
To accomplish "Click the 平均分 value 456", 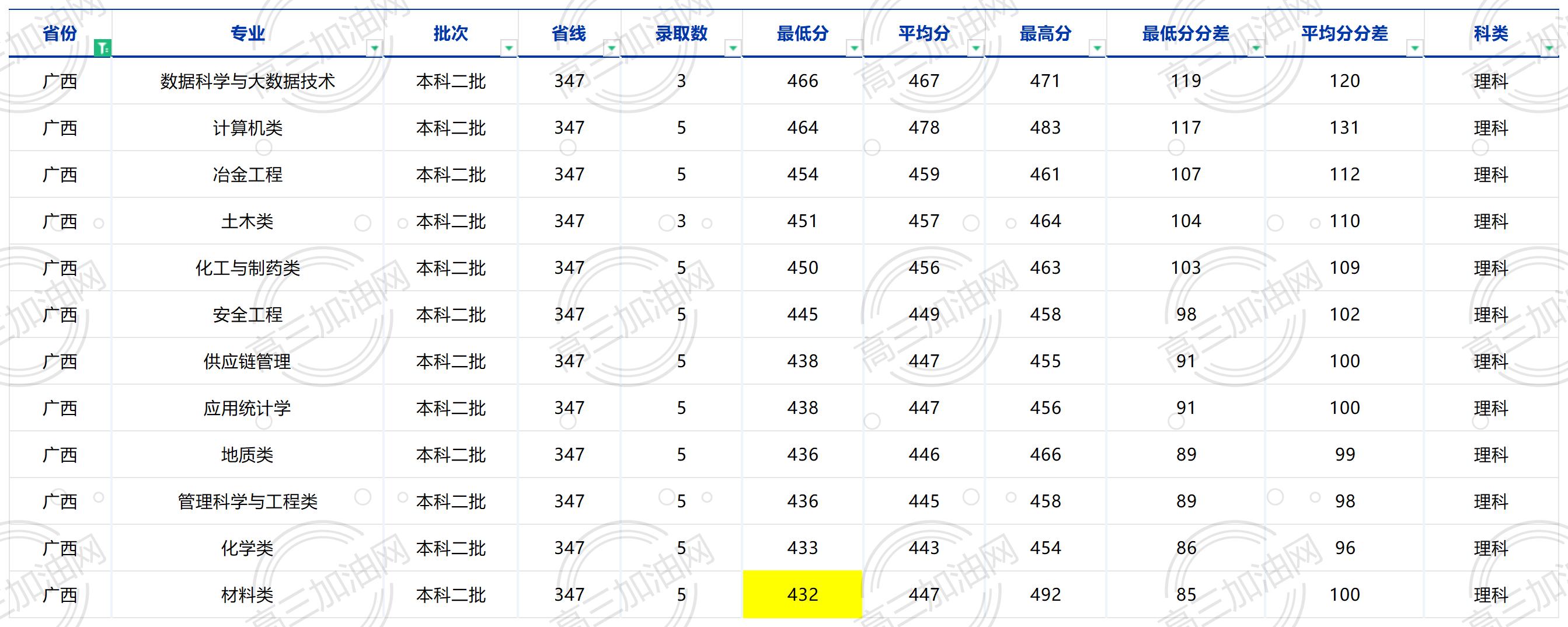I will [924, 267].
